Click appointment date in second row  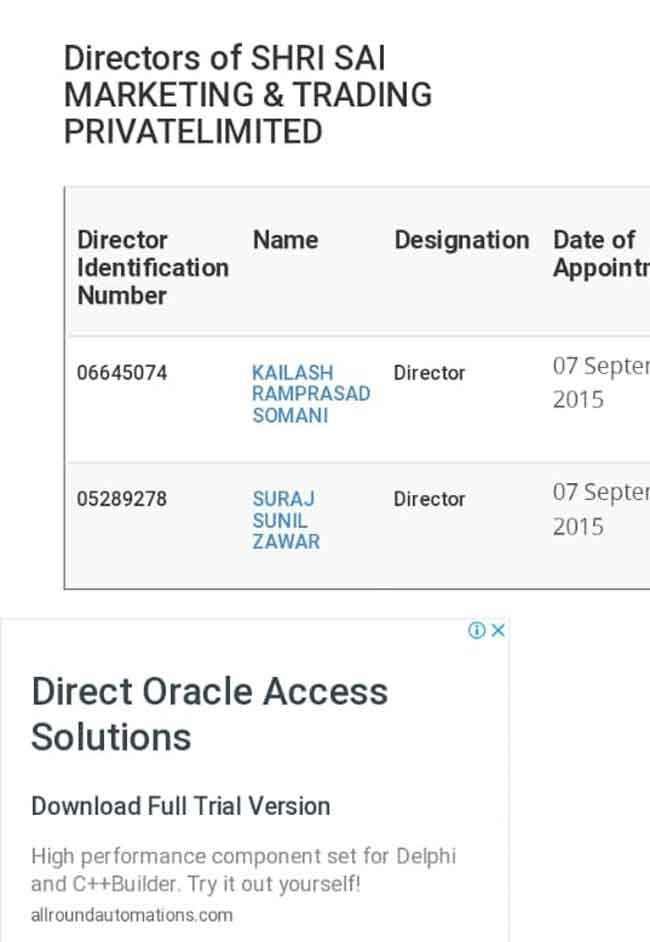[601, 509]
